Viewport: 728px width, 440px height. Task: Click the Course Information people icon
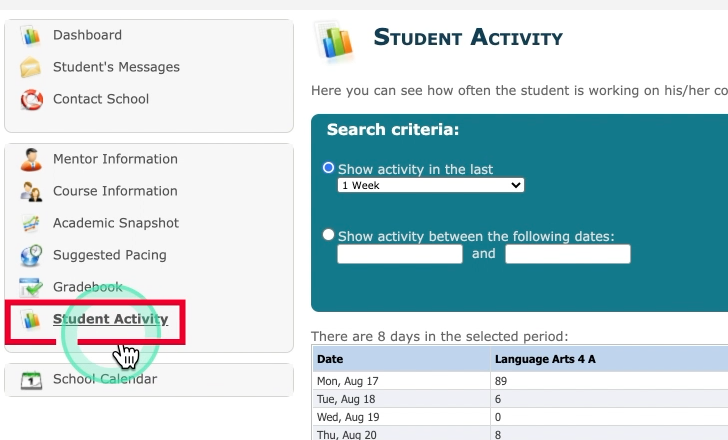click(31, 191)
